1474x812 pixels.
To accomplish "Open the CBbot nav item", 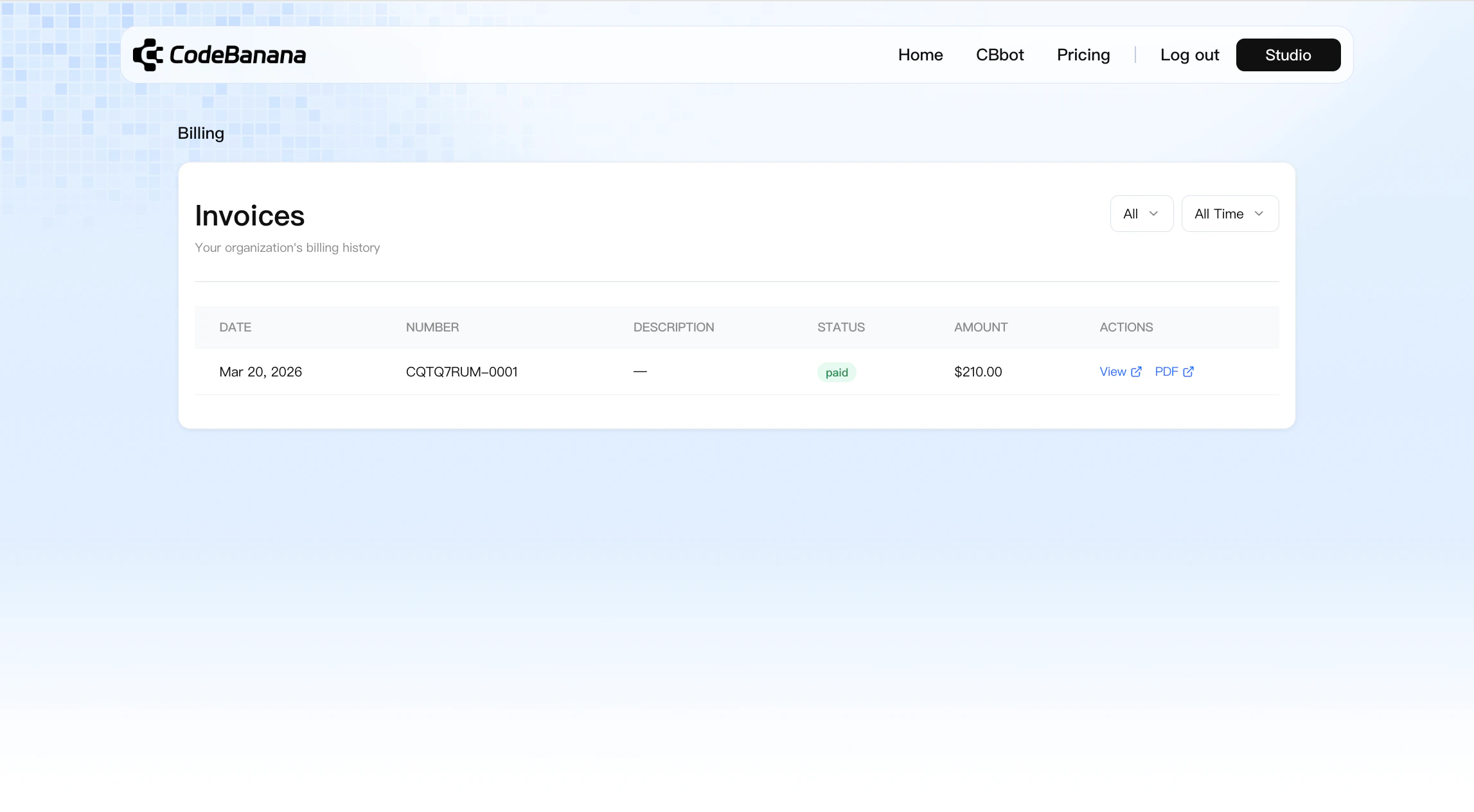I will (x=1000, y=55).
